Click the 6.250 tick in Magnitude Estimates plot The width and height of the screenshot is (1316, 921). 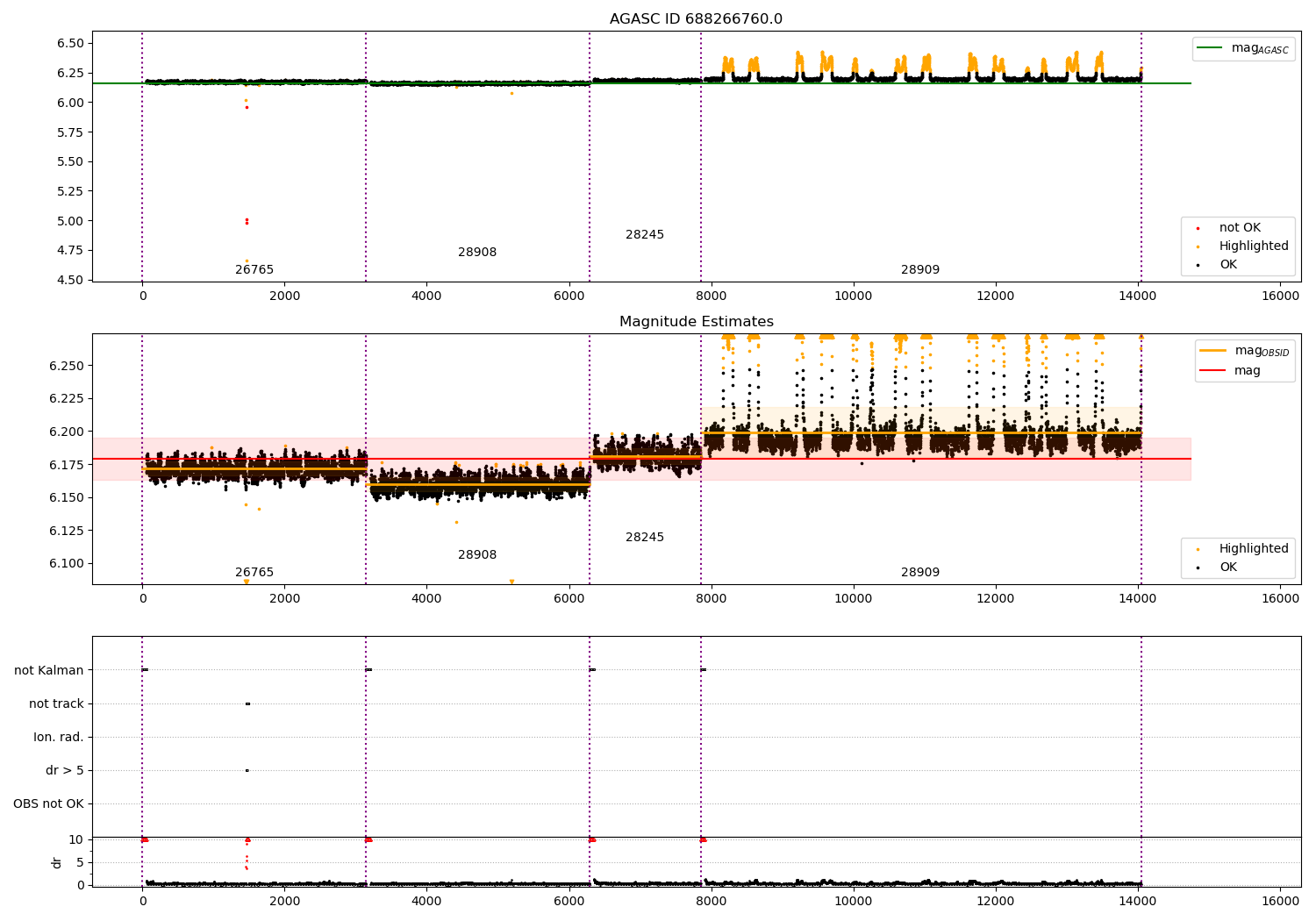[66, 366]
